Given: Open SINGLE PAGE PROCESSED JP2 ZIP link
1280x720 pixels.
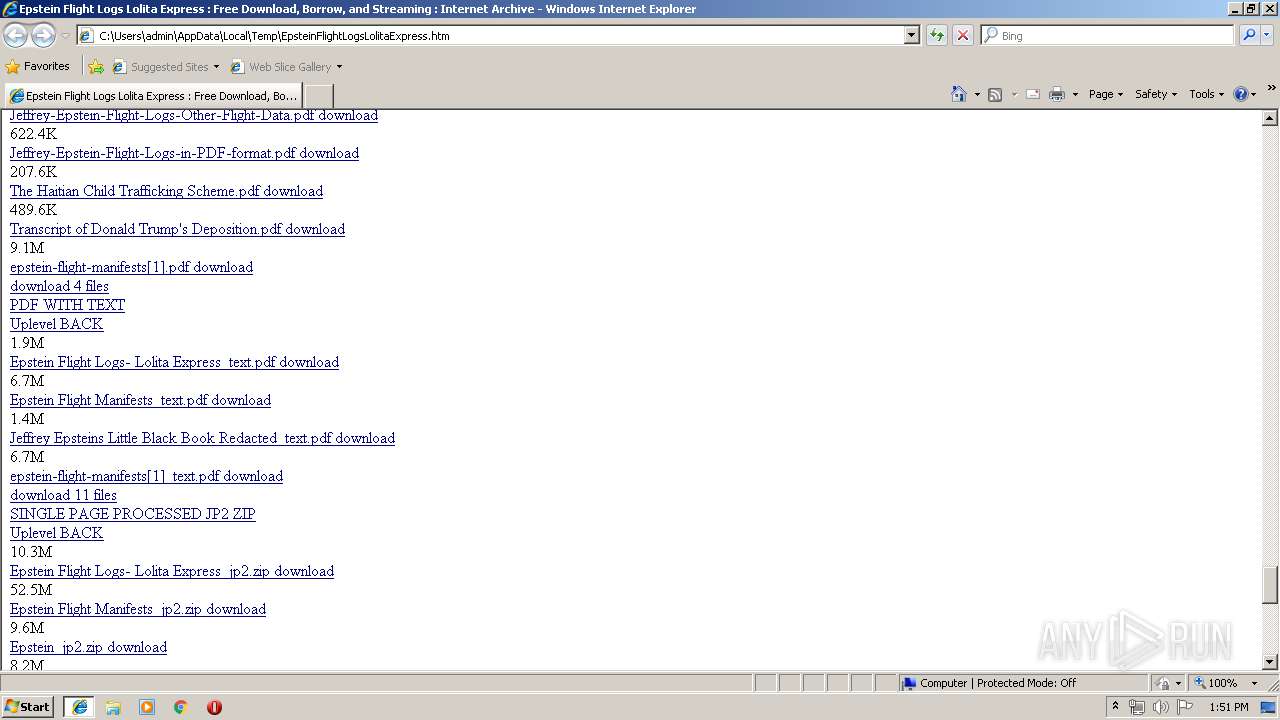Looking at the screenshot, I should [x=132, y=514].
